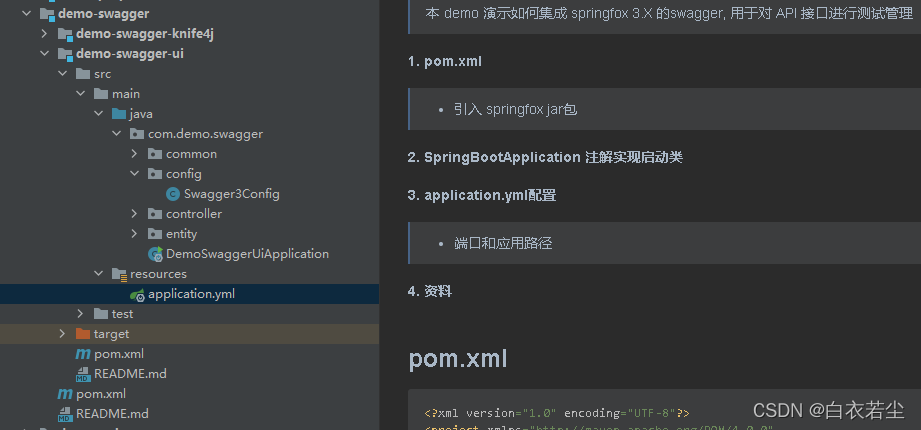Click the resources folder icon
Image resolution: width=921 pixels, height=430 pixels.
pyautogui.click(x=119, y=274)
